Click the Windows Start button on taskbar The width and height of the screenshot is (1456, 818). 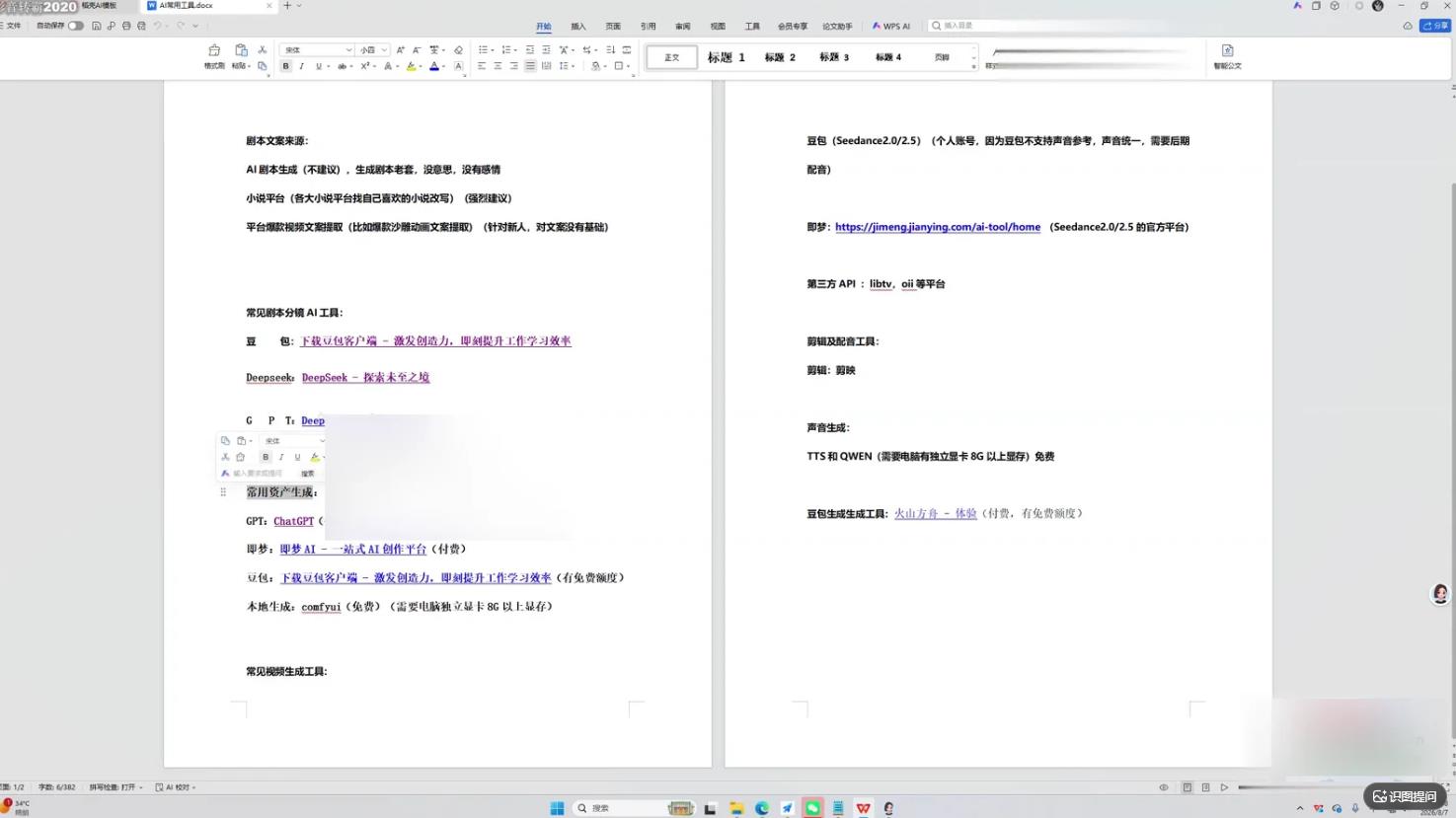[557, 808]
